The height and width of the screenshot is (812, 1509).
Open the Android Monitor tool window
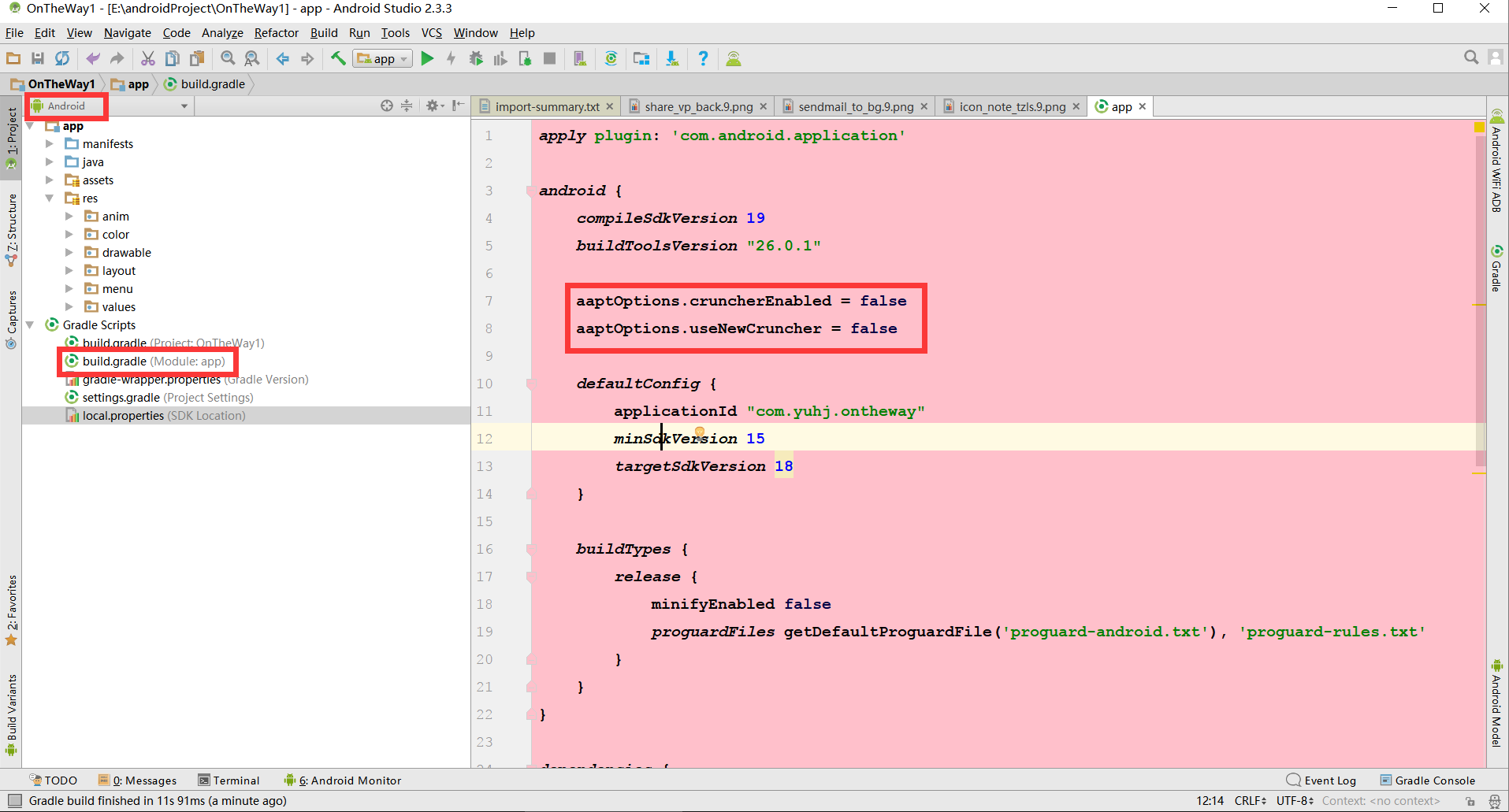(343, 780)
